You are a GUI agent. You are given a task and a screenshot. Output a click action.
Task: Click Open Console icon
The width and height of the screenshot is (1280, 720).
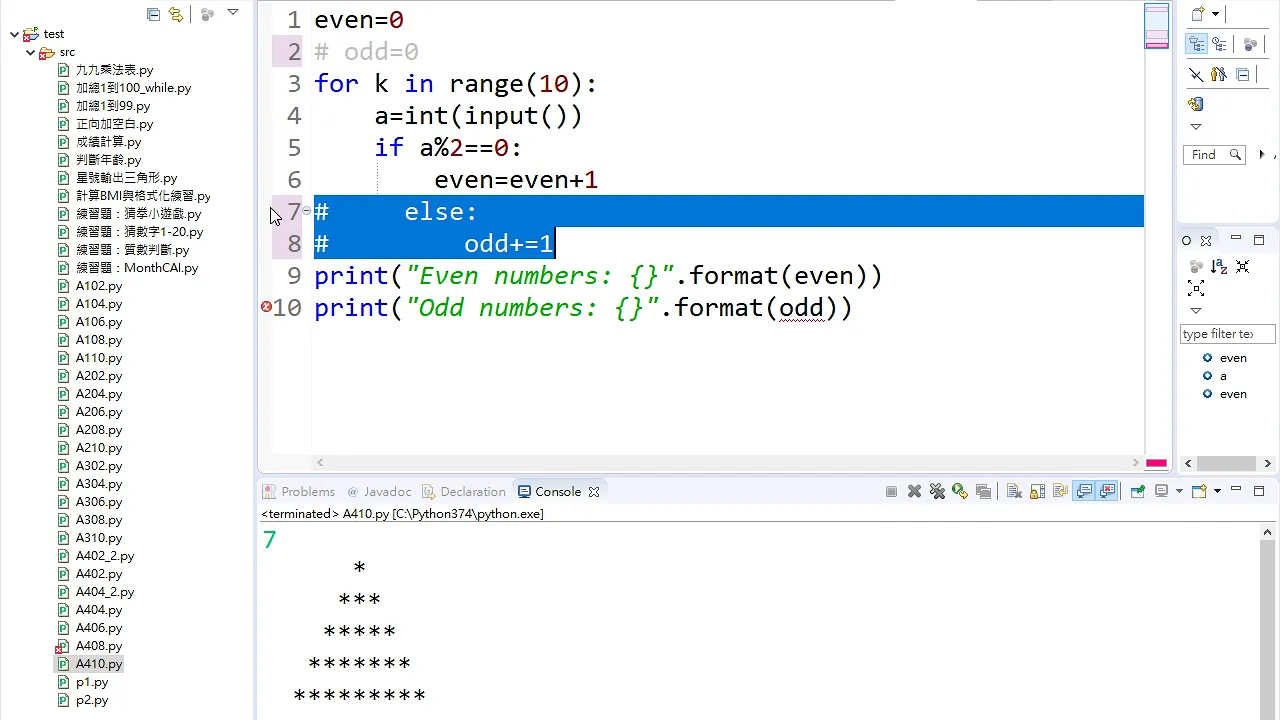point(1199,491)
